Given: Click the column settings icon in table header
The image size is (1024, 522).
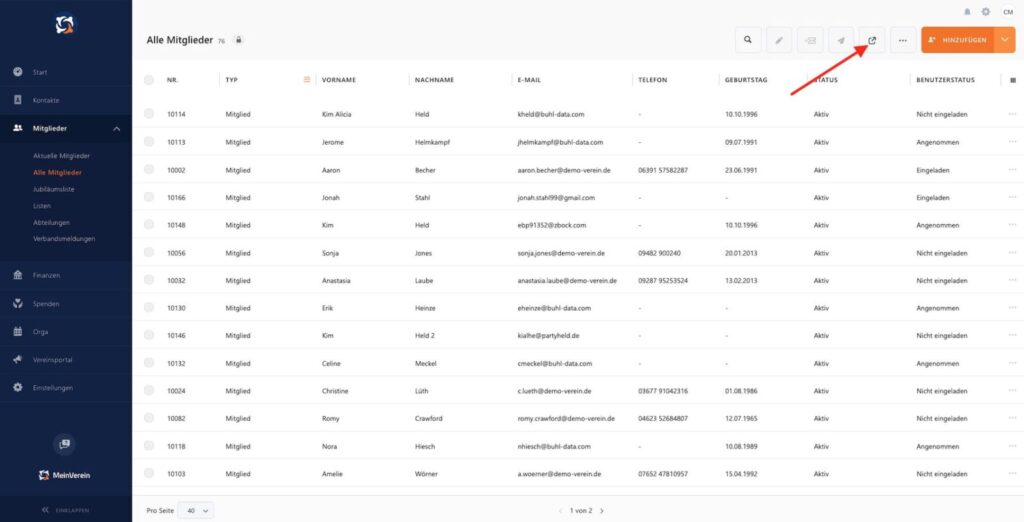Looking at the screenshot, I should coord(1013,80).
